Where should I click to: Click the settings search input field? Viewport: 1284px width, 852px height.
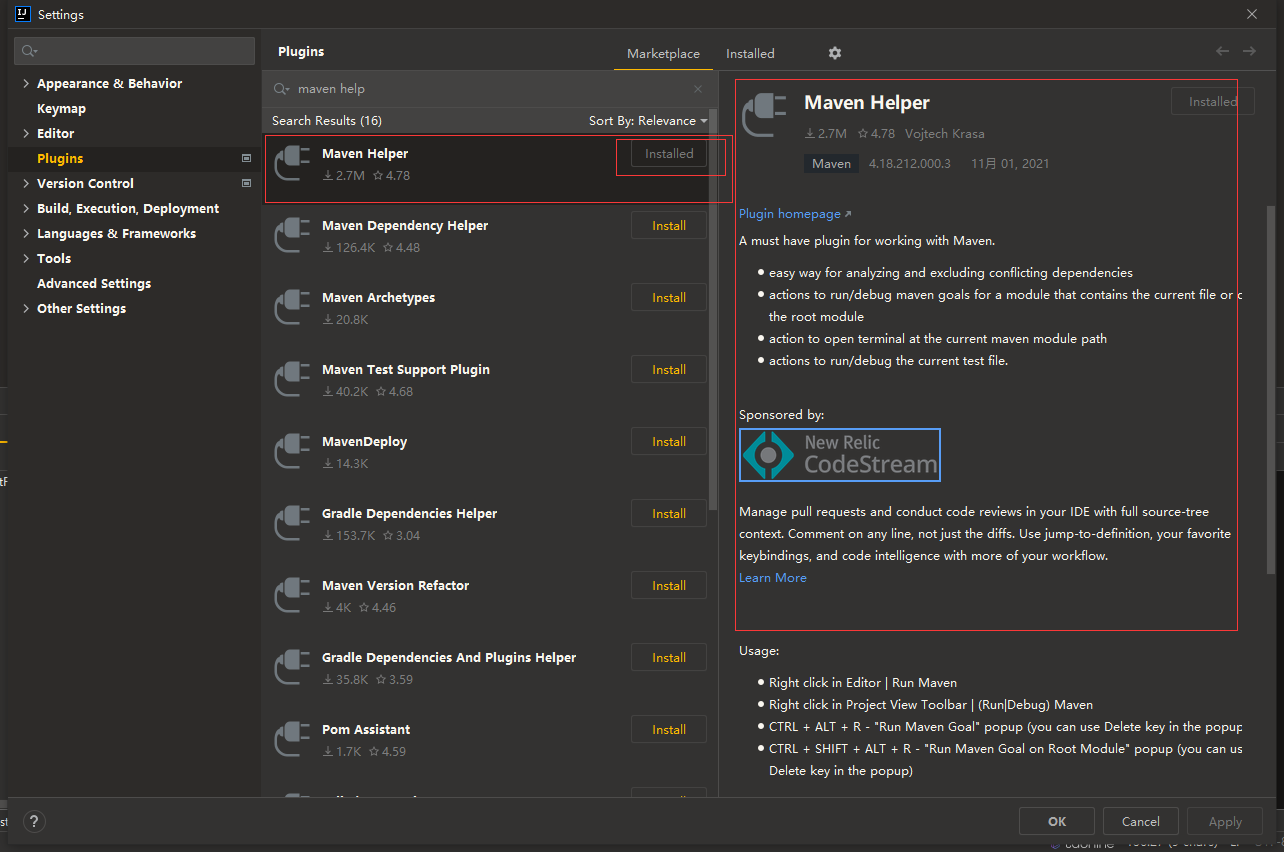(135, 51)
